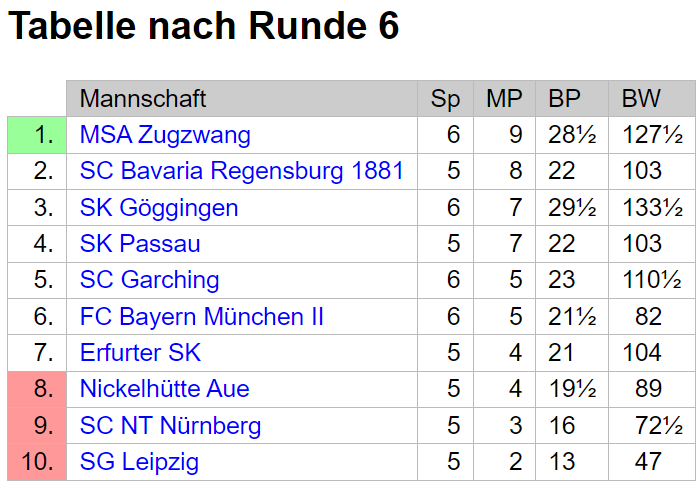The width and height of the screenshot is (700, 485).
Task: Select the SK Passau link
Action: click(140, 244)
